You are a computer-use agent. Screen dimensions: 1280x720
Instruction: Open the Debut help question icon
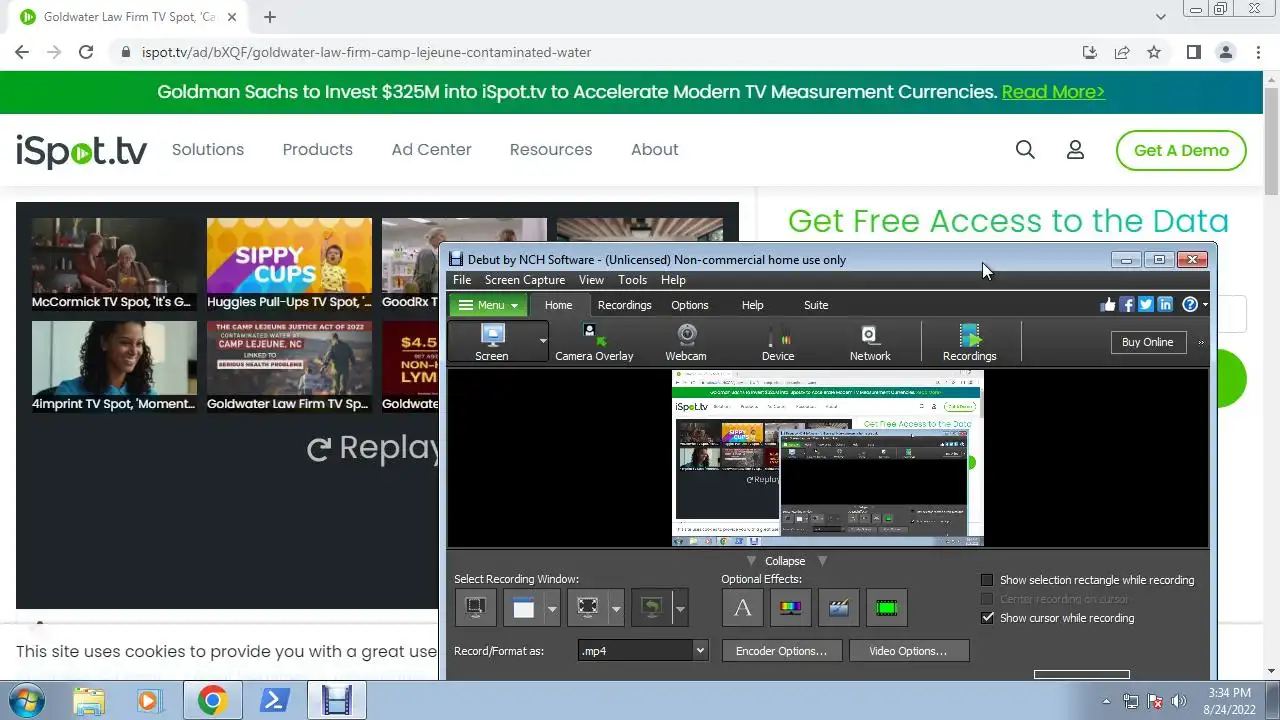click(1190, 305)
